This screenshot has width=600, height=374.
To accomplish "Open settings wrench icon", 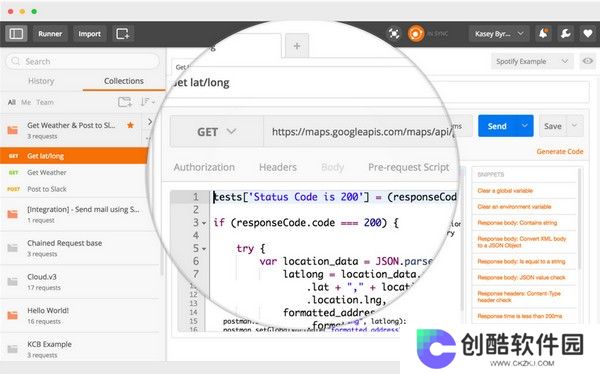I will 566,34.
